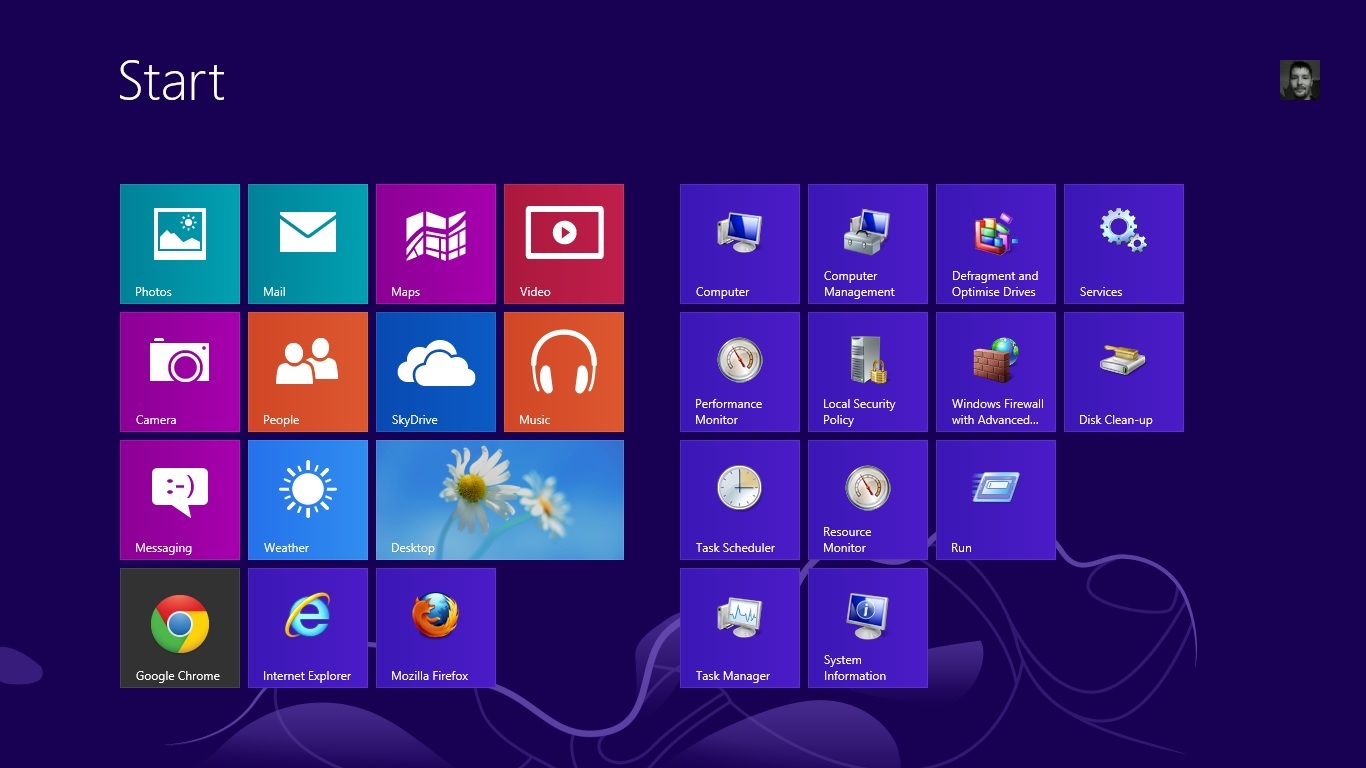The height and width of the screenshot is (768, 1366).
Task: Launch SkyDrive
Action: click(x=435, y=371)
